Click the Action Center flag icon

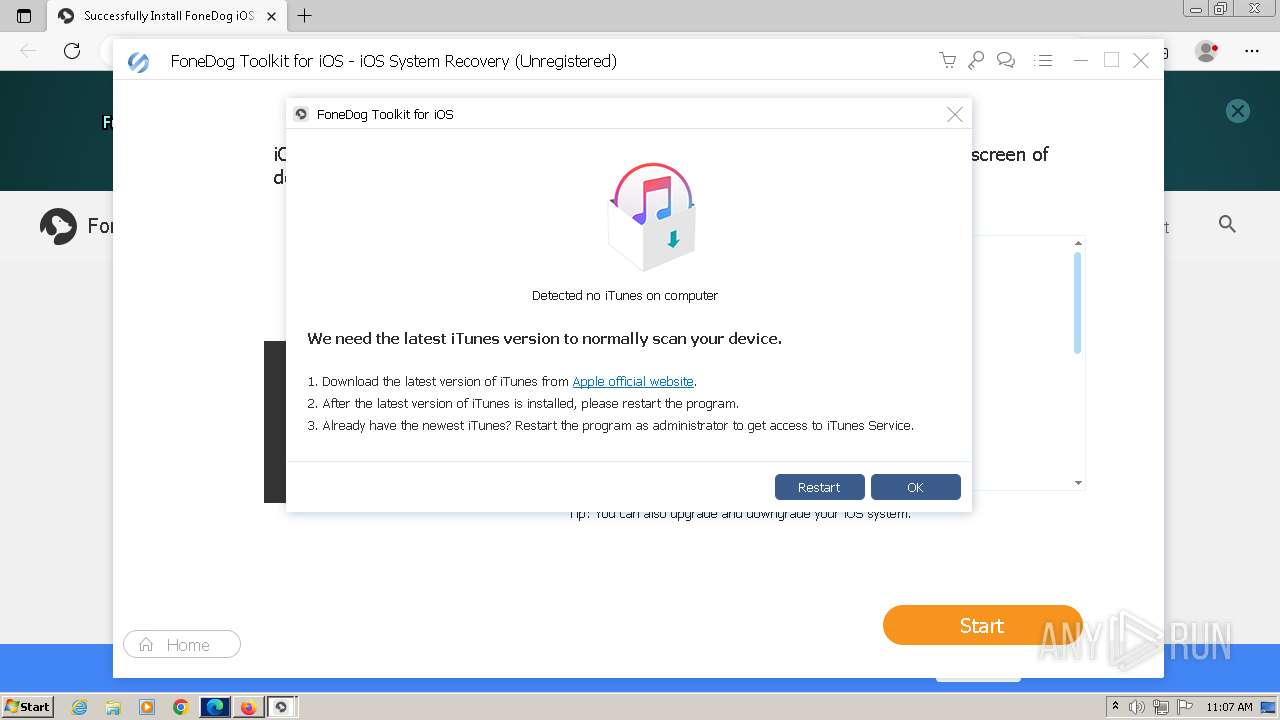click(1184, 707)
